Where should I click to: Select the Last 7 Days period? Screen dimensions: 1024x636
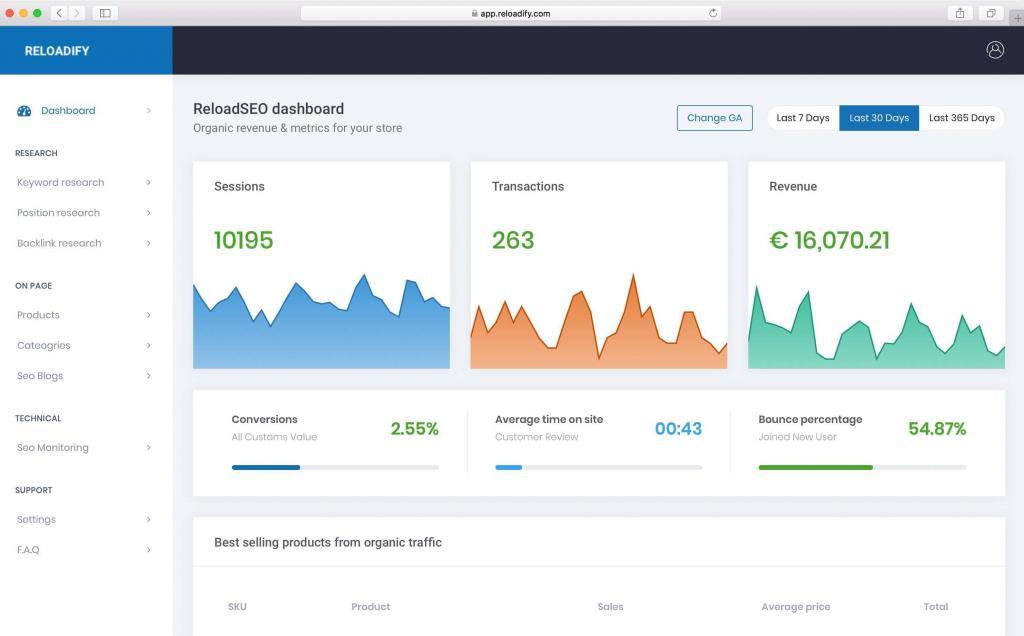tap(802, 117)
